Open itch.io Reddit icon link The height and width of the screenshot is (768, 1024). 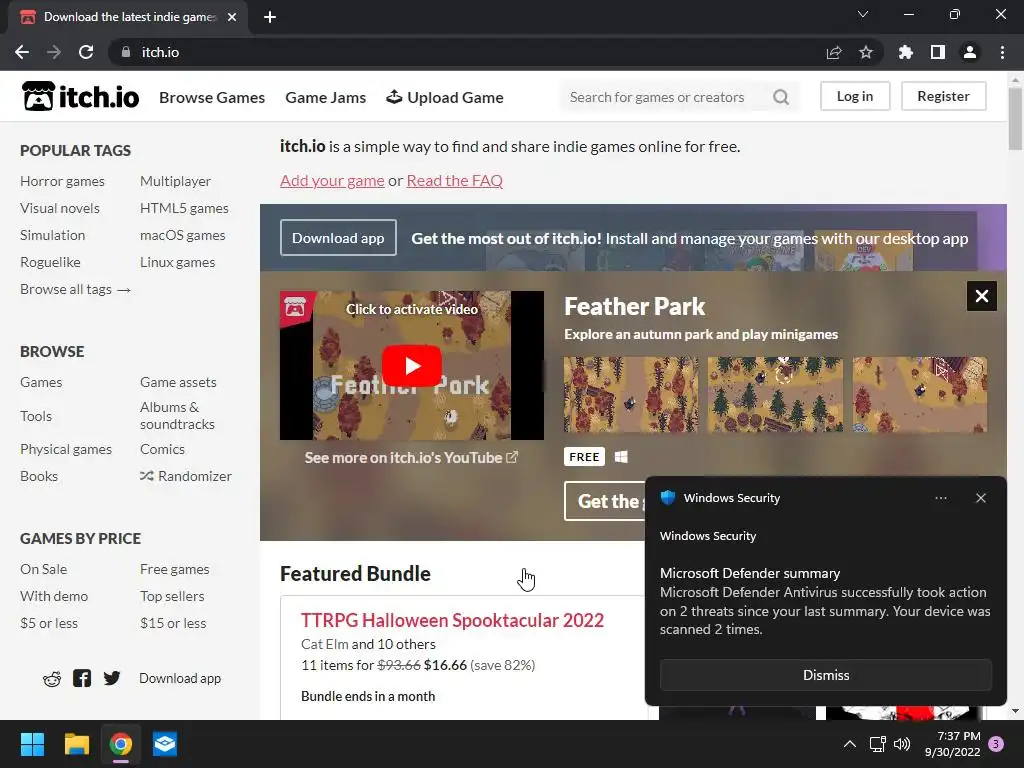tap(52, 679)
